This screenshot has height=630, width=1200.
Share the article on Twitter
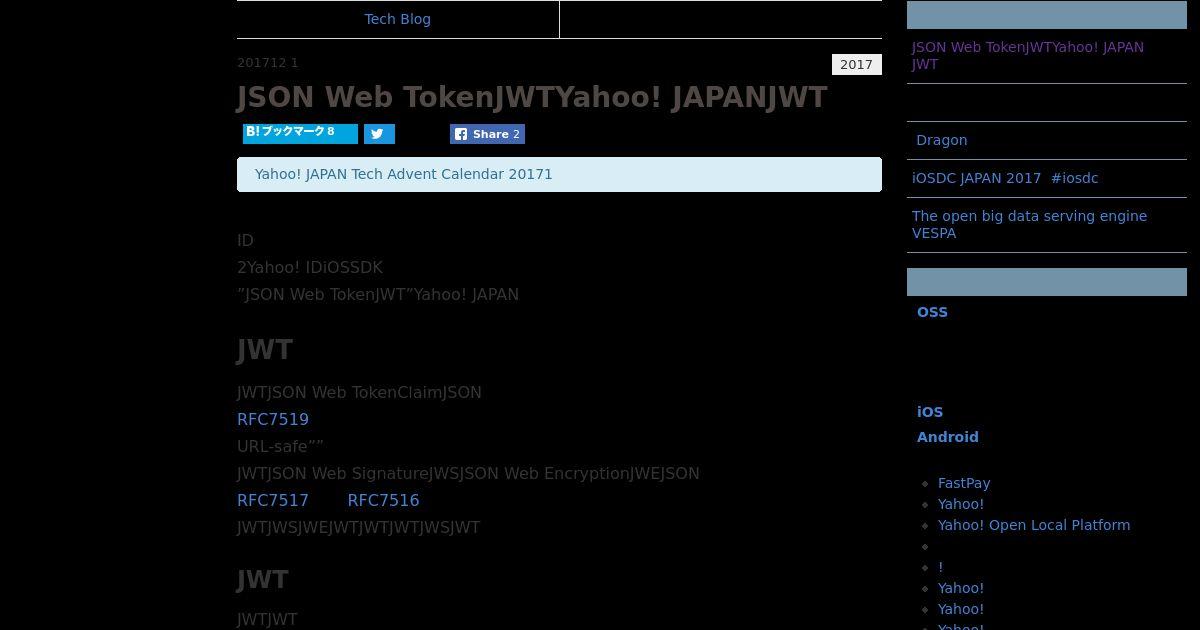coord(379,134)
